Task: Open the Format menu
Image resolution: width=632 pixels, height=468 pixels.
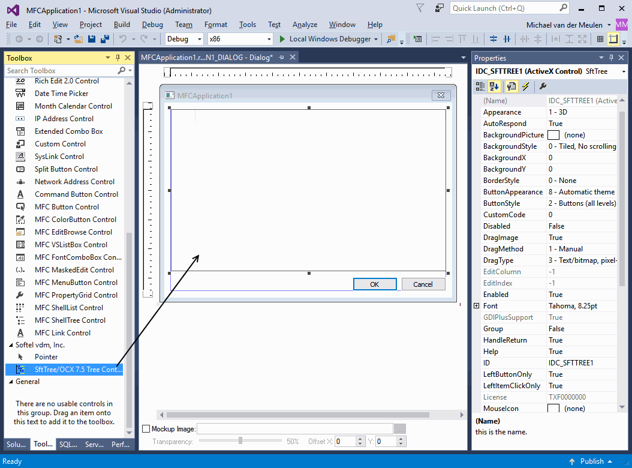Action: coord(216,25)
